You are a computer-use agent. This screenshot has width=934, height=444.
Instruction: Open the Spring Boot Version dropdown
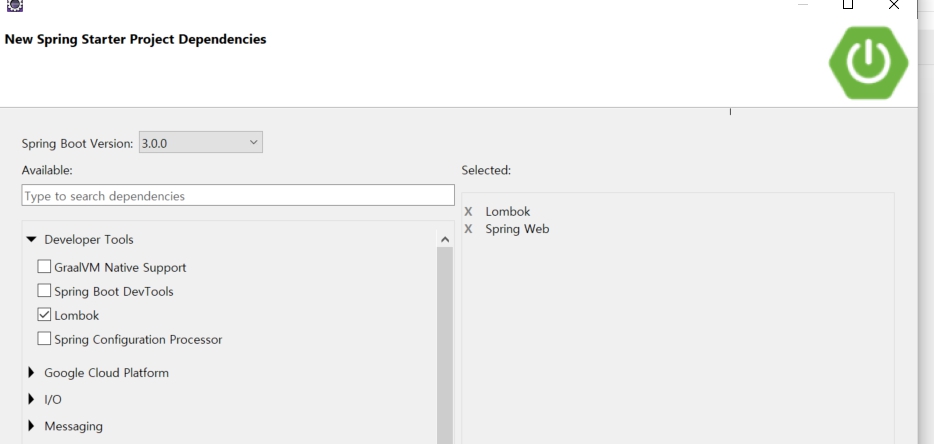point(201,143)
